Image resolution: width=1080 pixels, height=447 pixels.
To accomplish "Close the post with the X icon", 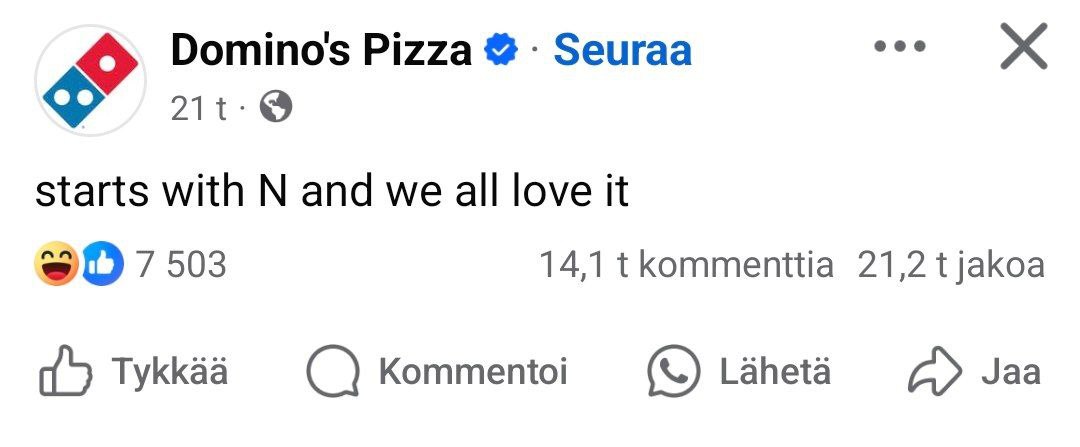I will point(1023,47).
